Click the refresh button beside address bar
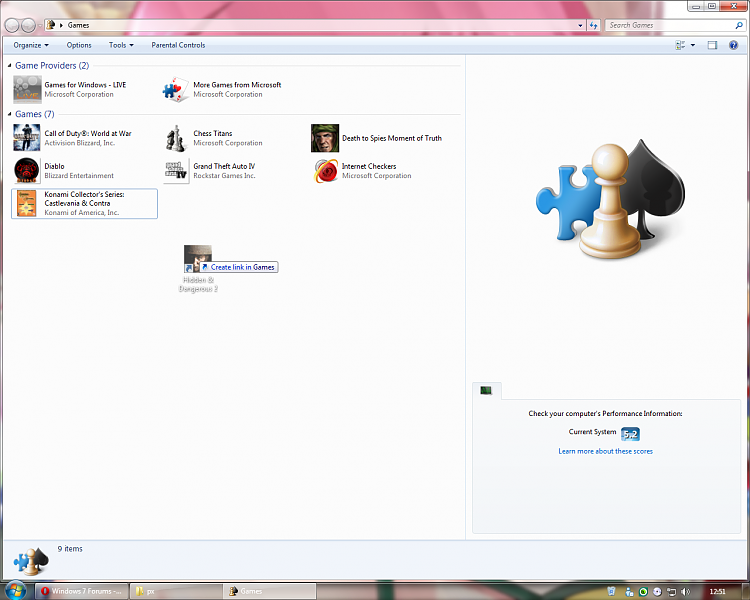The image size is (750, 600). click(594, 25)
